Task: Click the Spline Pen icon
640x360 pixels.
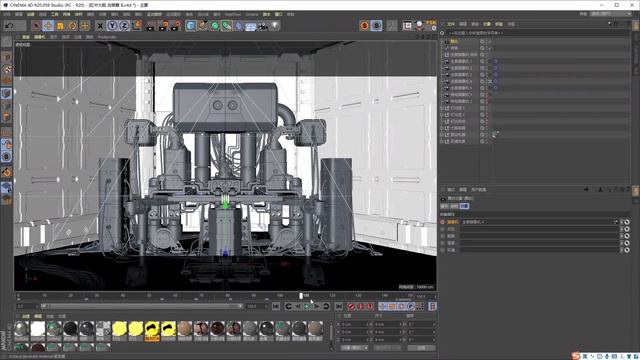Action: tap(203, 26)
